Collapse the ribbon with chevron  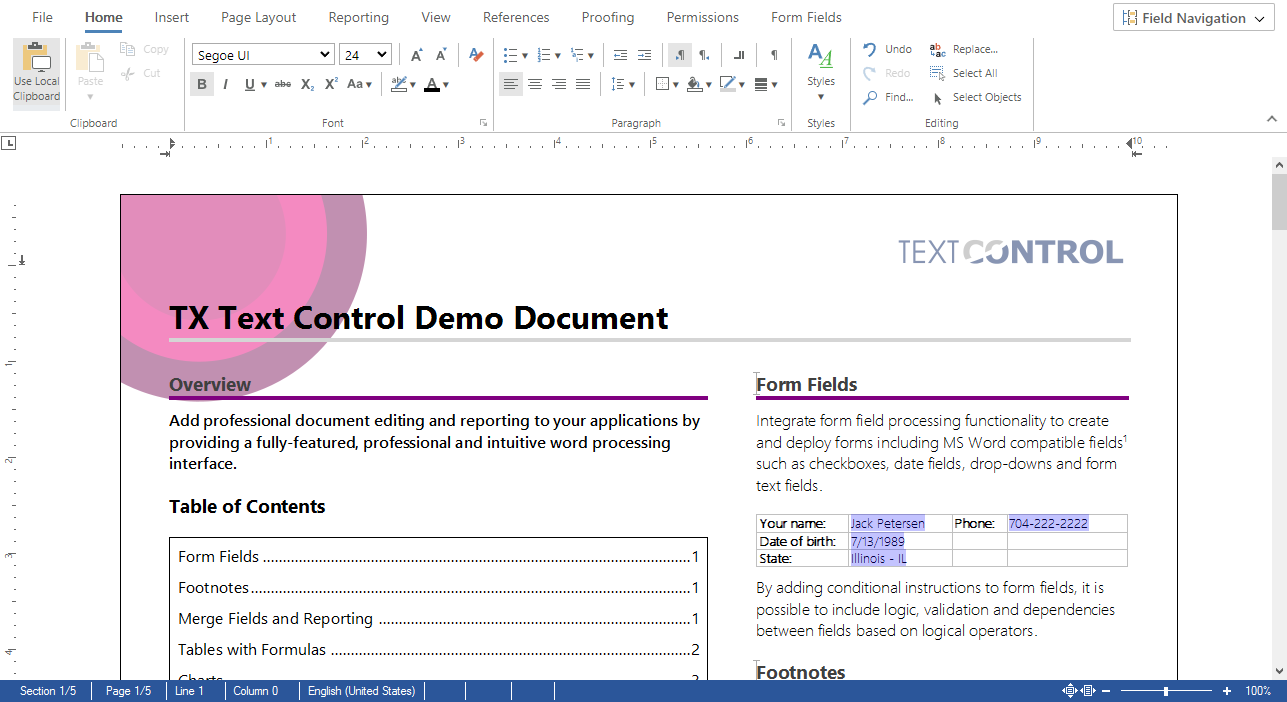tap(1272, 119)
